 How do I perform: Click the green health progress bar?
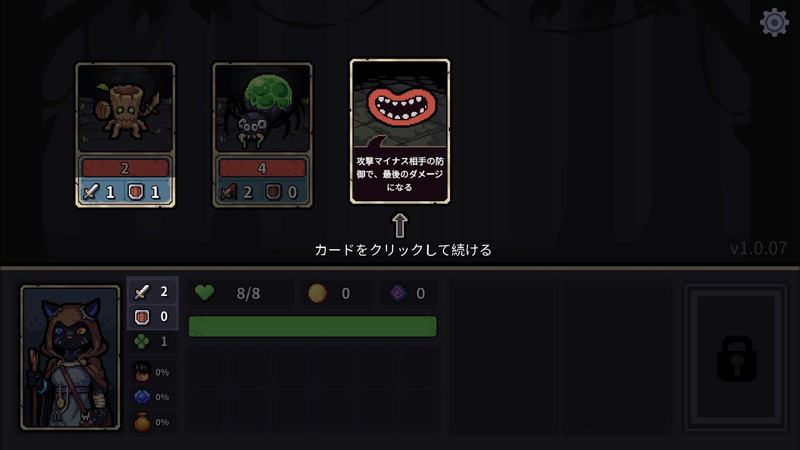[313, 327]
